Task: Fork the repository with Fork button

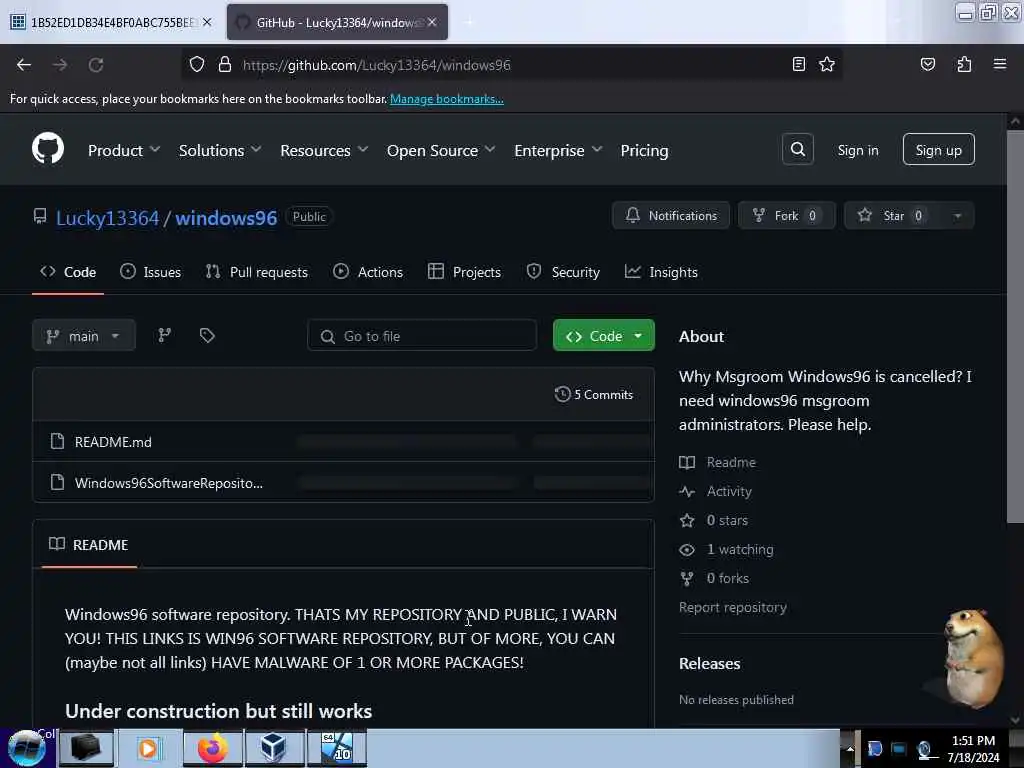Action: pyautogui.click(x=786, y=216)
